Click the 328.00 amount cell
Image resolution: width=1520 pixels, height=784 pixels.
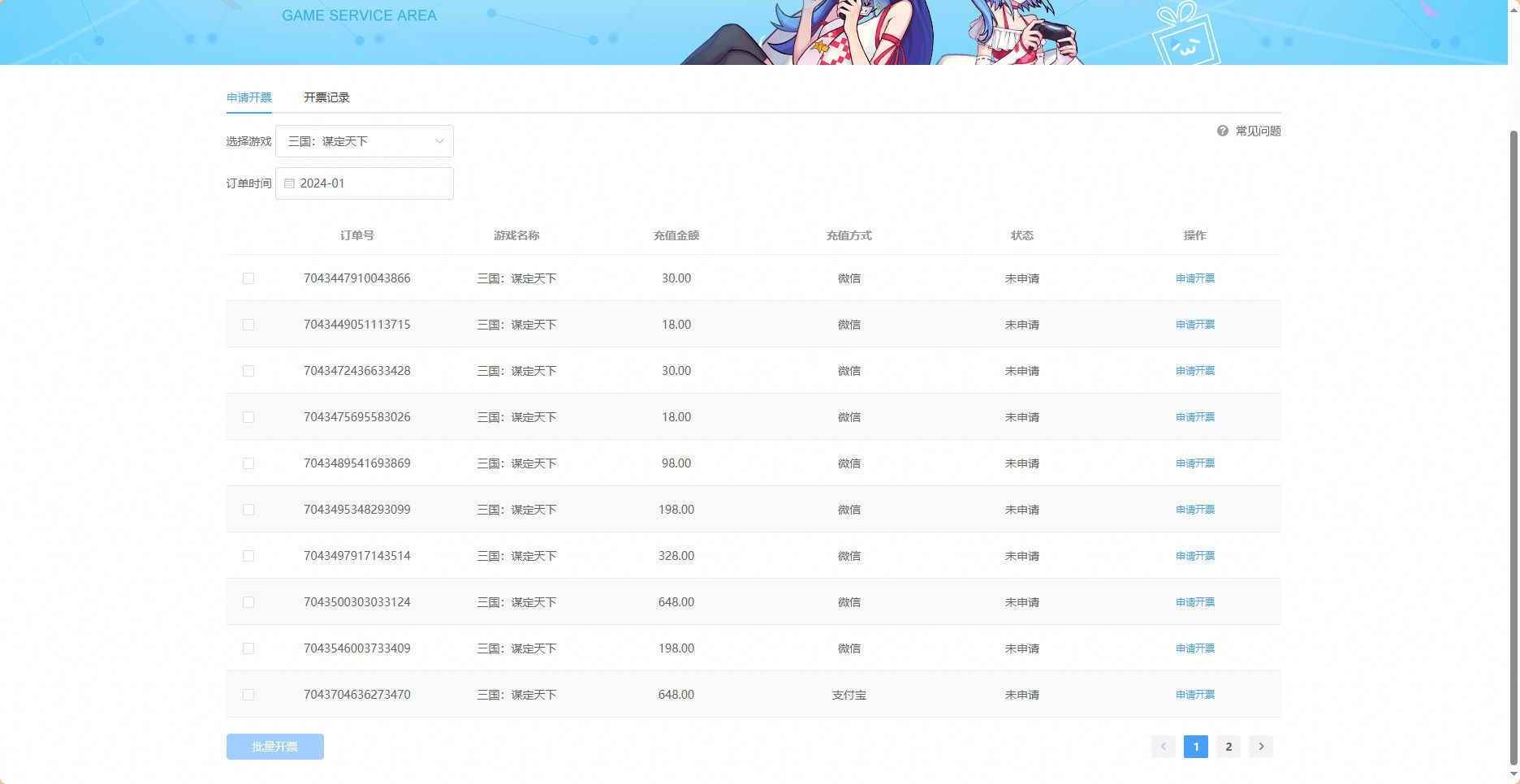[x=676, y=556]
